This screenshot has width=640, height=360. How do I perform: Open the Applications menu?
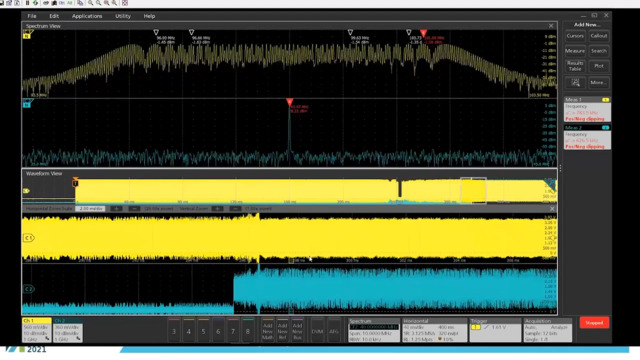[x=87, y=16]
